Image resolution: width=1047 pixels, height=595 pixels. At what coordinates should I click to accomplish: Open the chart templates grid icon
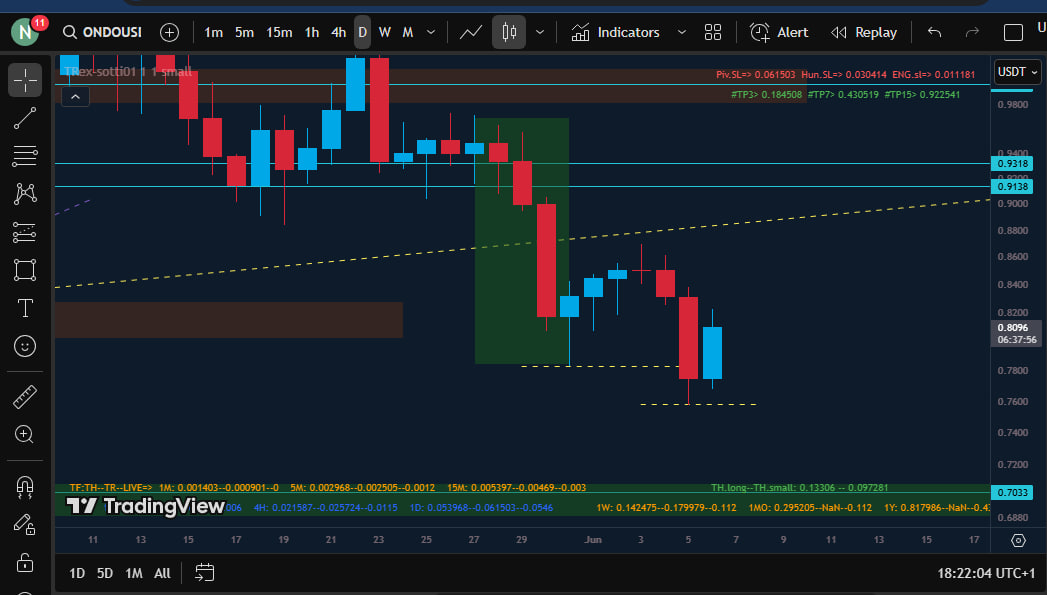[712, 32]
